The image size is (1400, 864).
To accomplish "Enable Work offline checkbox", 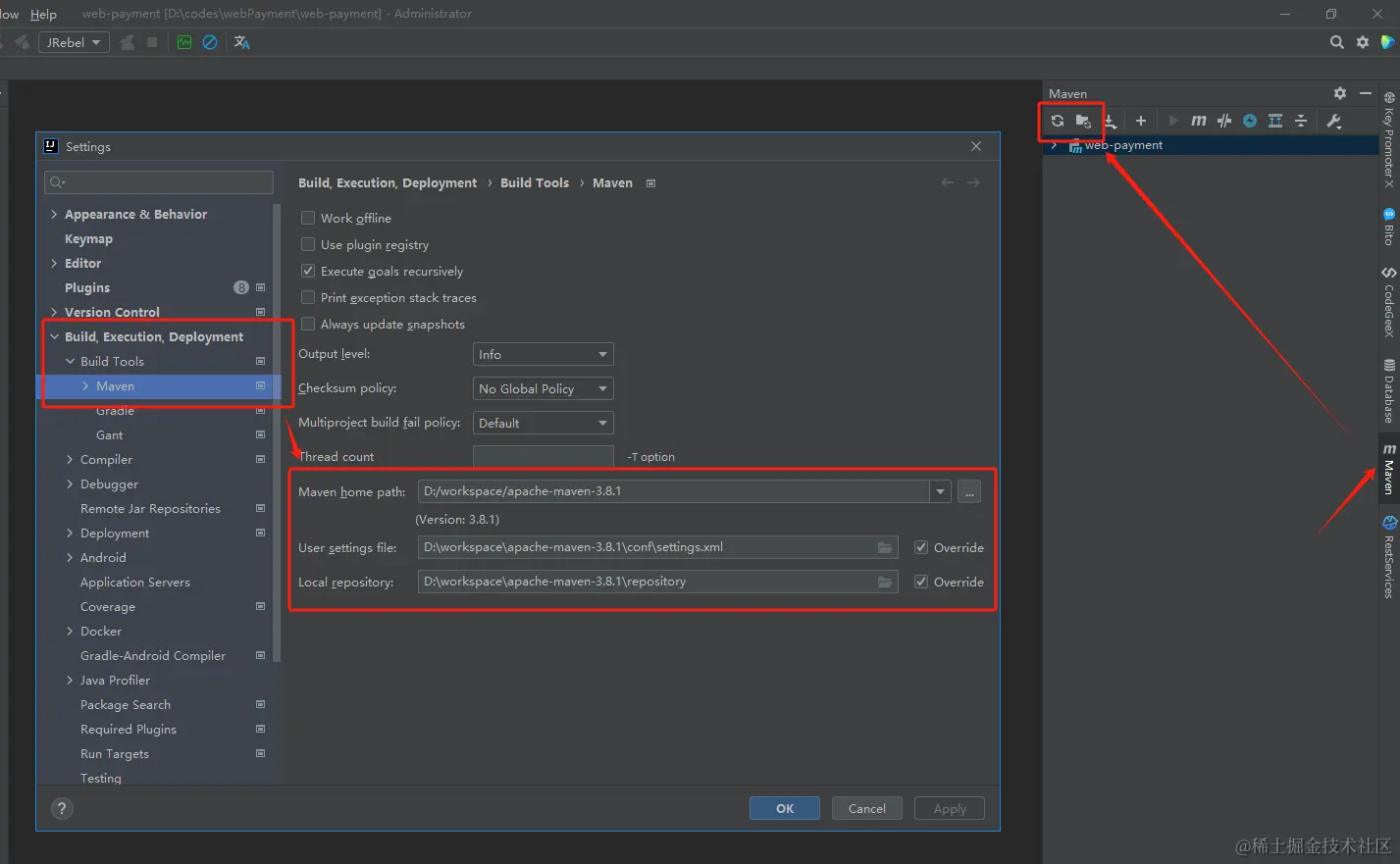I will [308, 218].
